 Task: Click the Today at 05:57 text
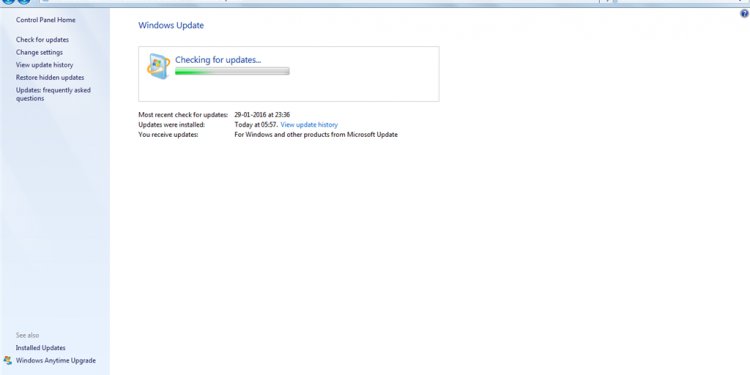(x=256, y=124)
